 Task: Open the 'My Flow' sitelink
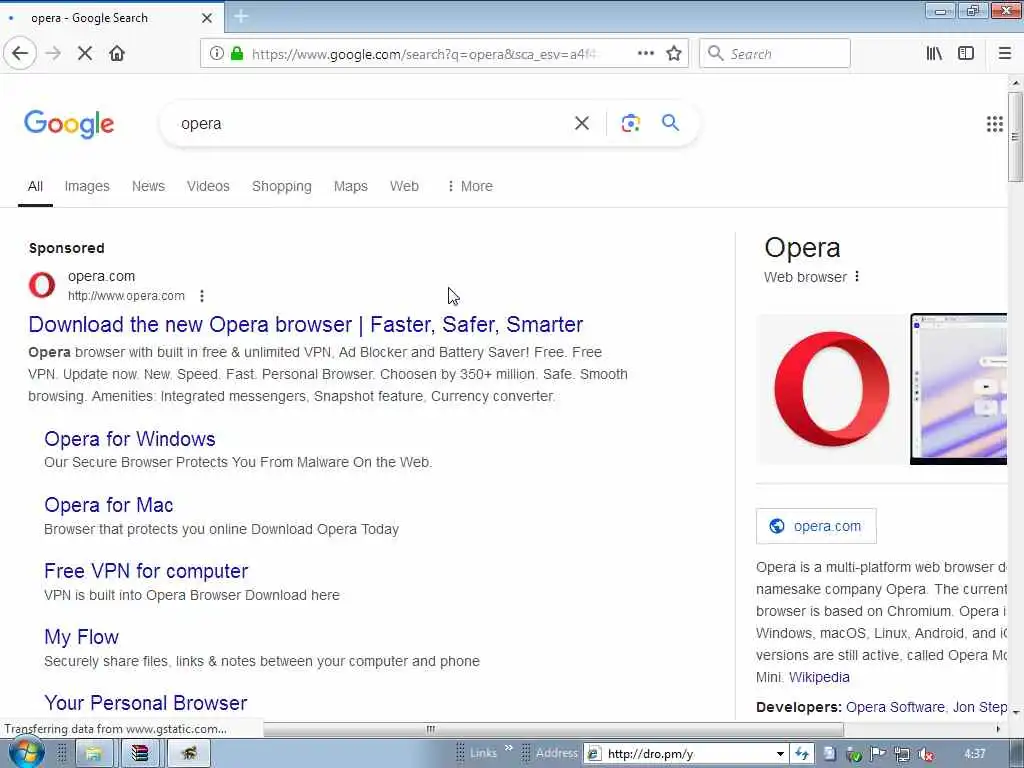[82, 637]
